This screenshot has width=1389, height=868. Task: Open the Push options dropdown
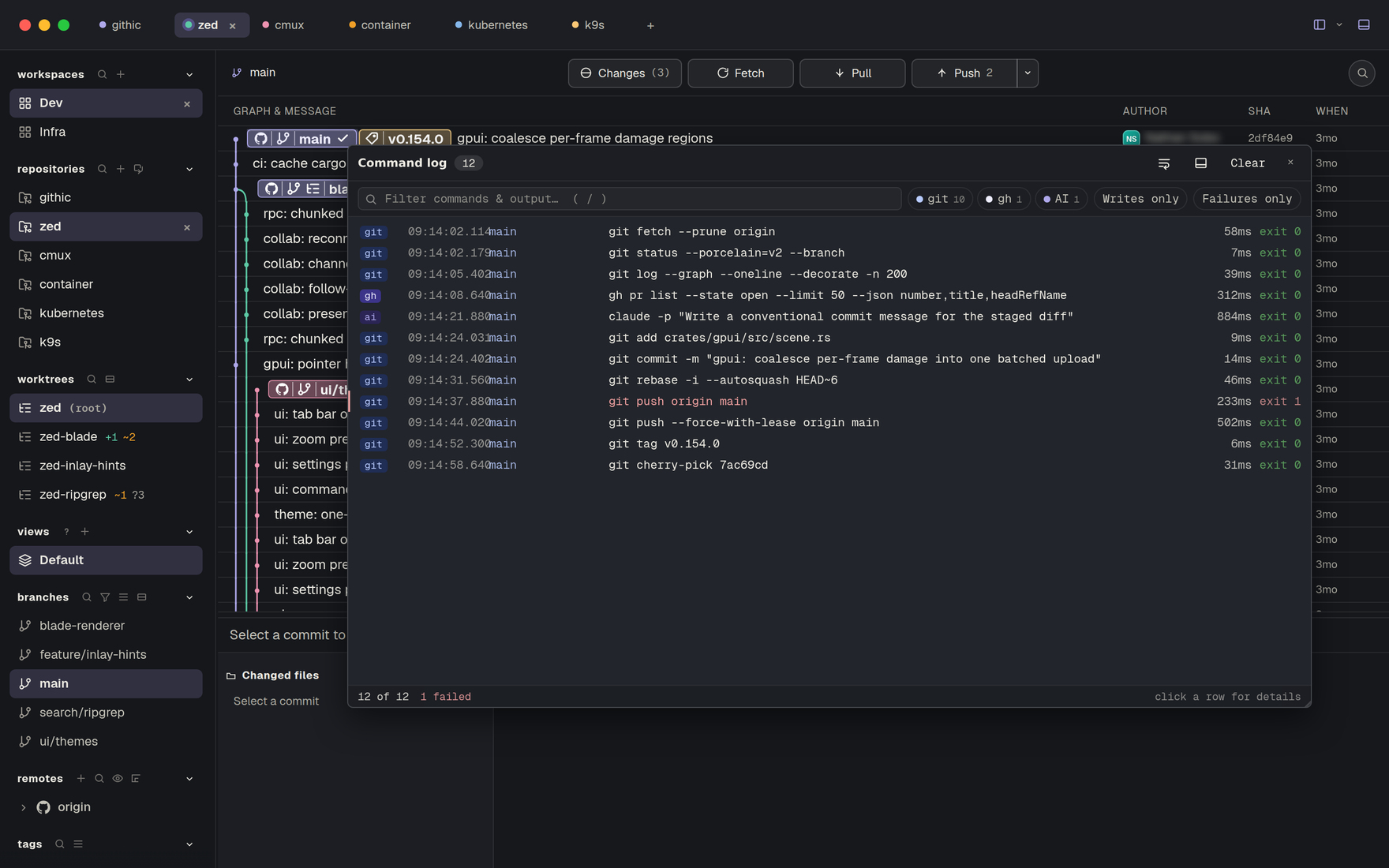click(1028, 73)
